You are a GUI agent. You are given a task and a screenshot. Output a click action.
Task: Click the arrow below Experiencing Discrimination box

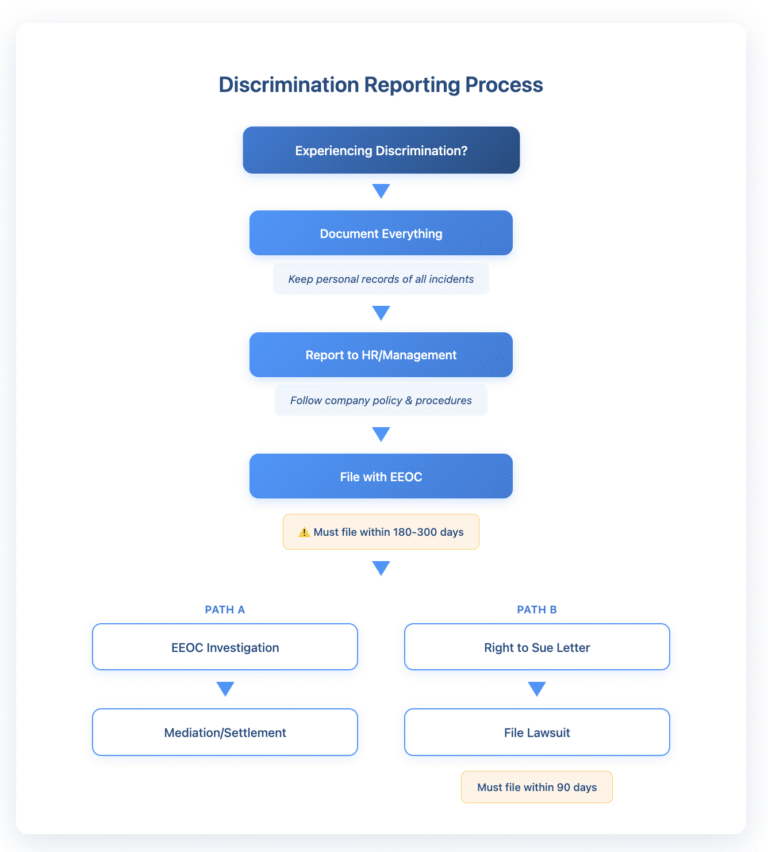click(x=381, y=191)
